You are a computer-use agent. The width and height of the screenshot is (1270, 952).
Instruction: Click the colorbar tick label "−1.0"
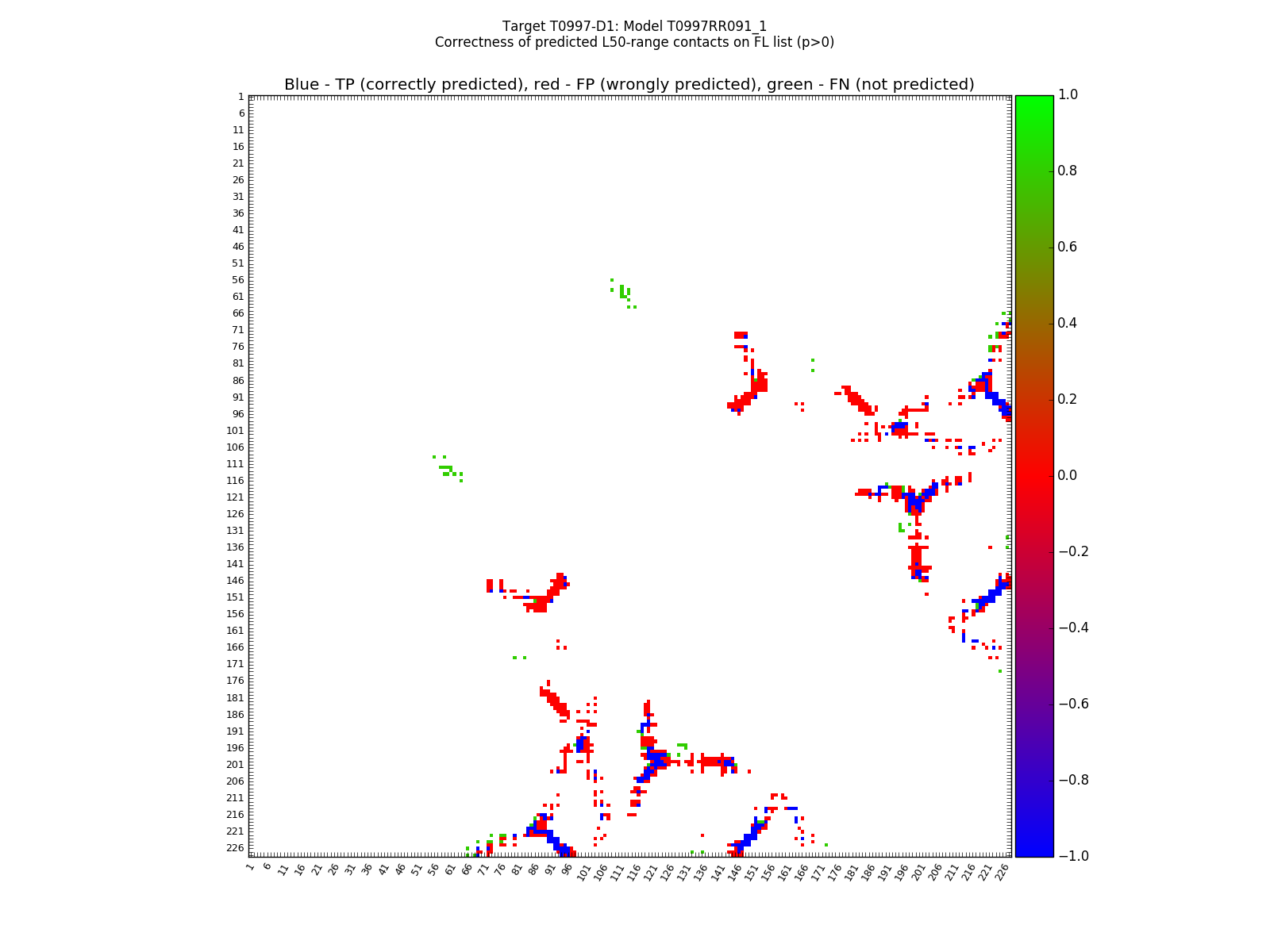tap(1072, 856)
